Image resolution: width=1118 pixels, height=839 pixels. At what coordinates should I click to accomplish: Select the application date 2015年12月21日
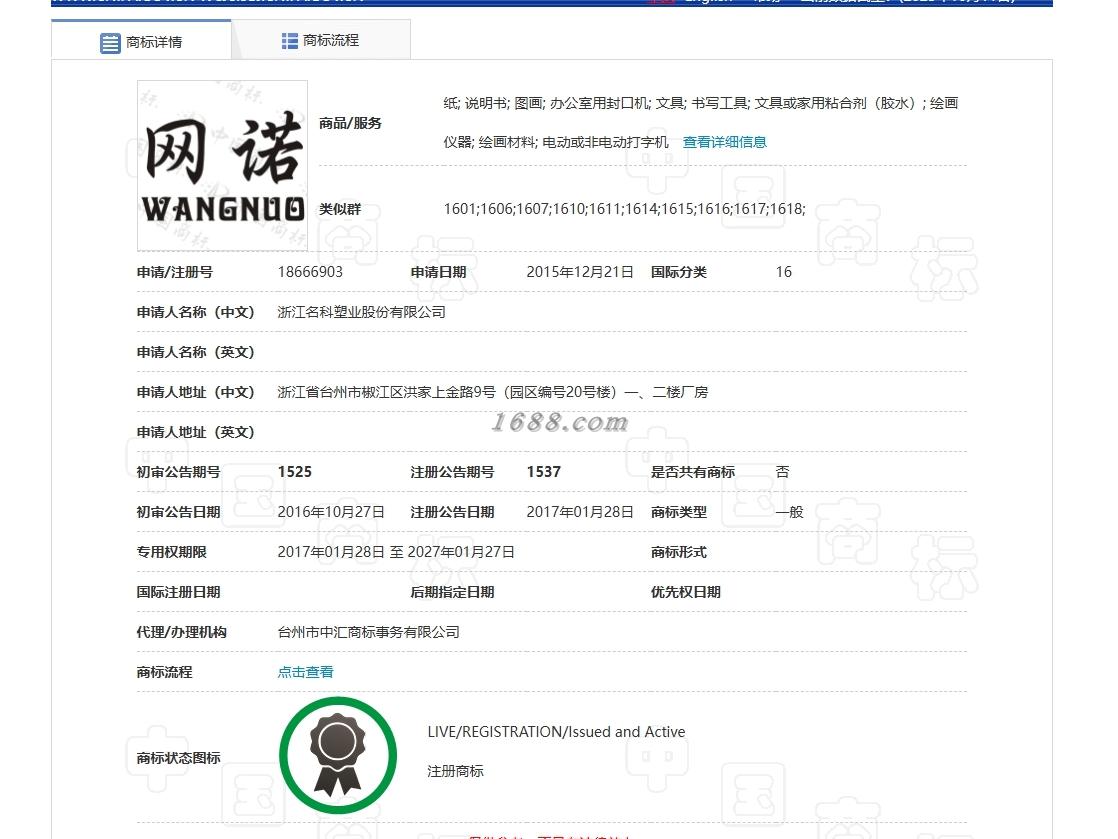coord(580,272)
